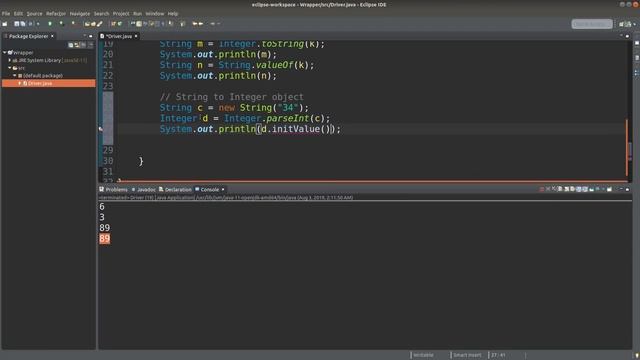Image resolution: width=640 pixels, height=360 pixels.
Task: Switch to the Declaration tab
Action: coord(176,189)
